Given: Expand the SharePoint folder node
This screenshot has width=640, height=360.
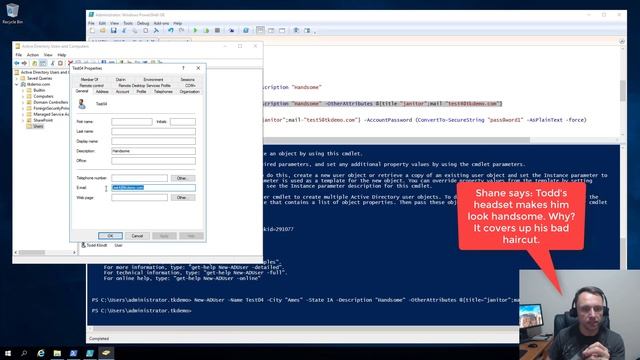Looking at the screenshot, I should click(x=23, y=120).
